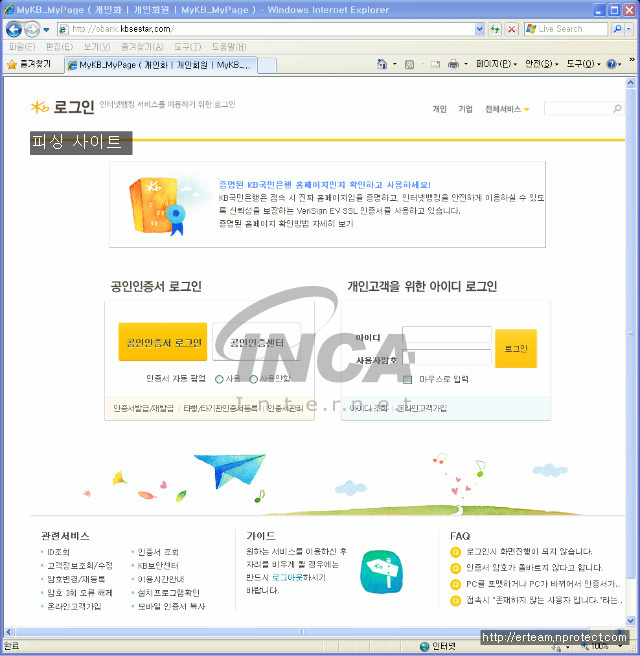
Task: Click the site search text box
Action: (577, 109)
